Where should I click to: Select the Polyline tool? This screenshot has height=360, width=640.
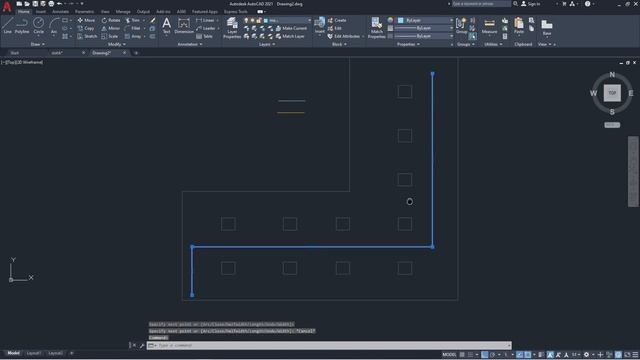pyautogui.click(x=22, y=26)
